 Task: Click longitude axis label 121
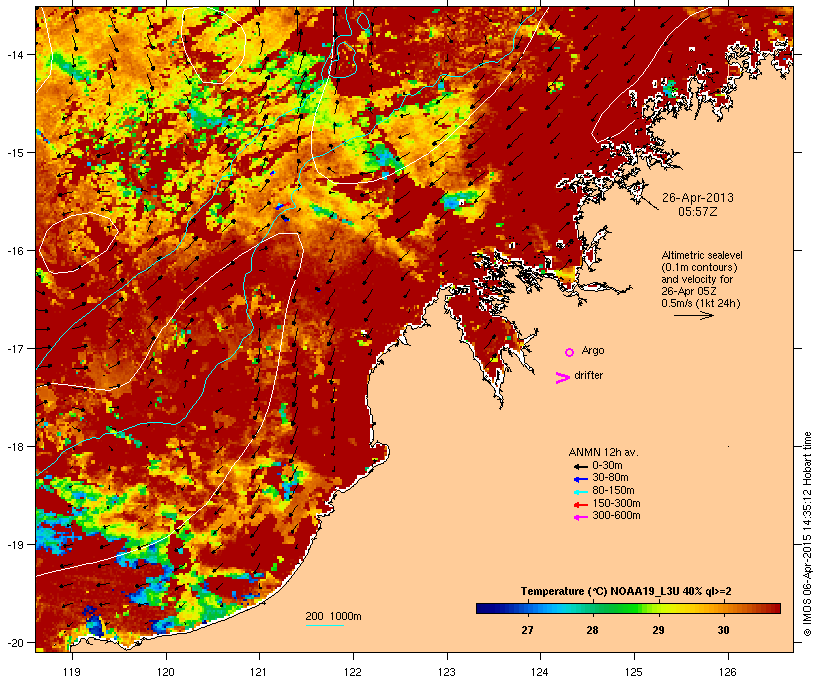[x=259, y=672]
